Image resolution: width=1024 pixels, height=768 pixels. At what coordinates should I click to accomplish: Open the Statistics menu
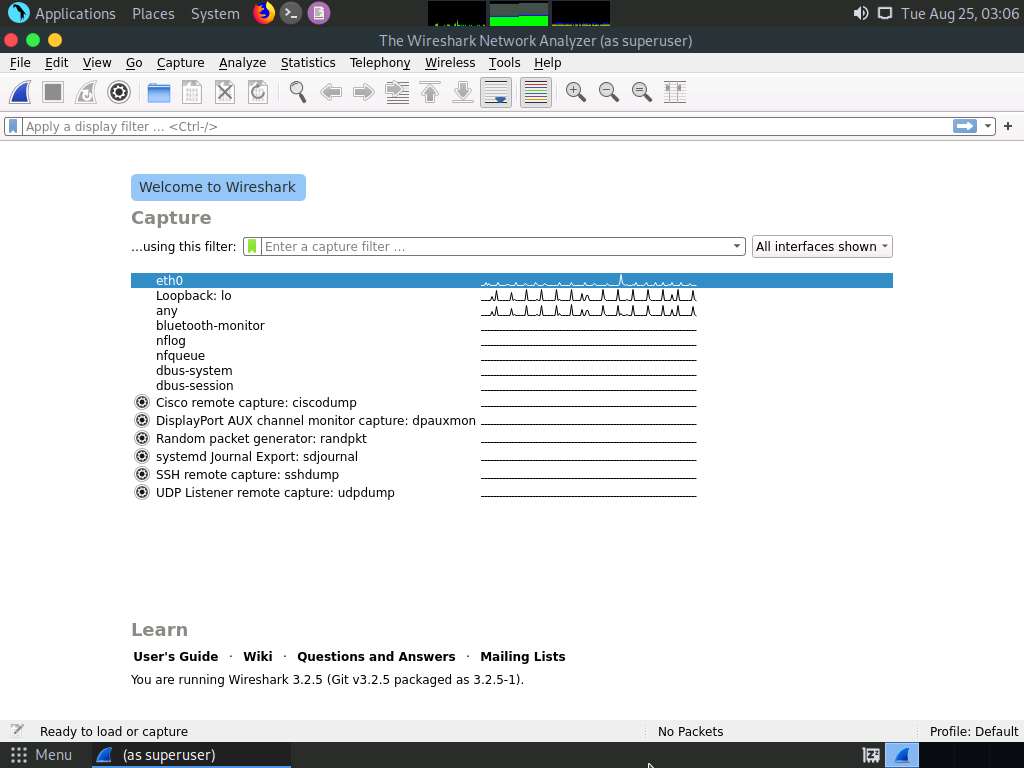[x=308, y=63]
